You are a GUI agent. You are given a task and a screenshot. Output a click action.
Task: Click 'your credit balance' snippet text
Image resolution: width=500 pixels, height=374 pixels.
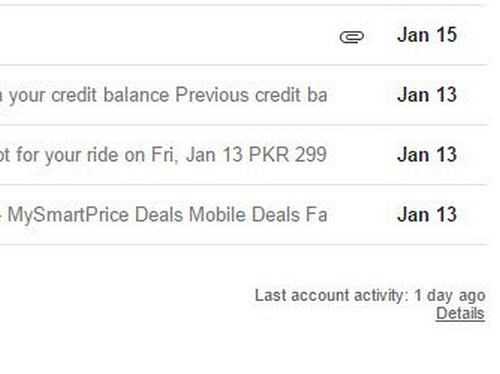coord(89,95)
